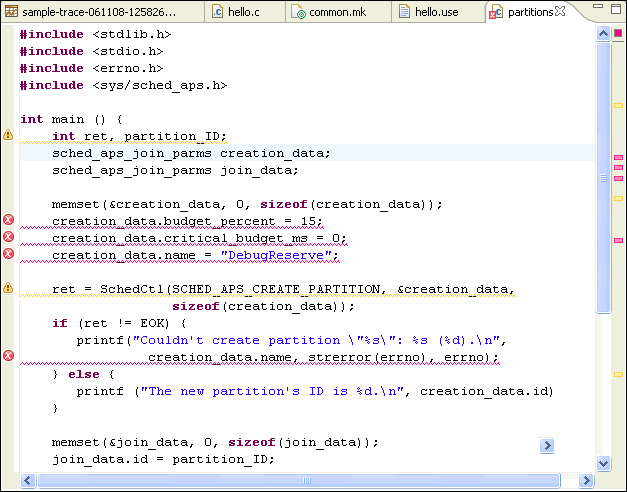Close the partitions editor tab

[x=560, y=12]
